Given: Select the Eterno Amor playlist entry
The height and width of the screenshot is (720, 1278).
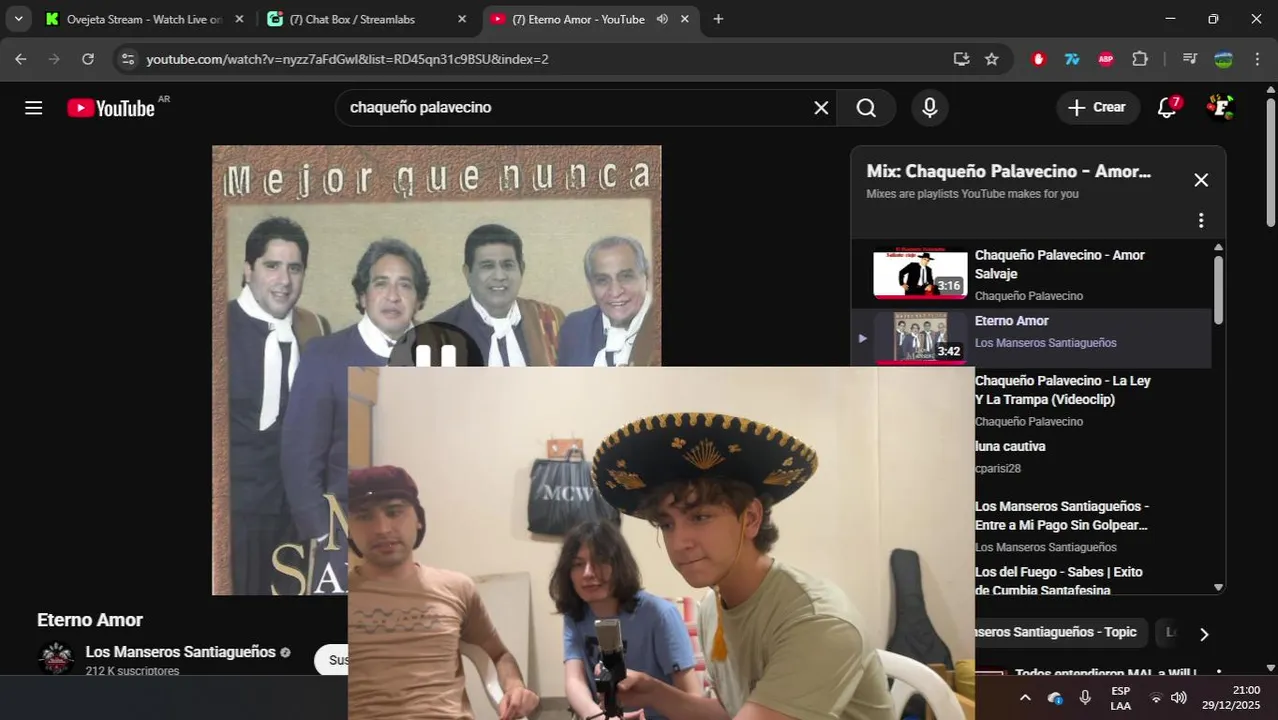Looking at the screenshot, I should coord(1031,337).
